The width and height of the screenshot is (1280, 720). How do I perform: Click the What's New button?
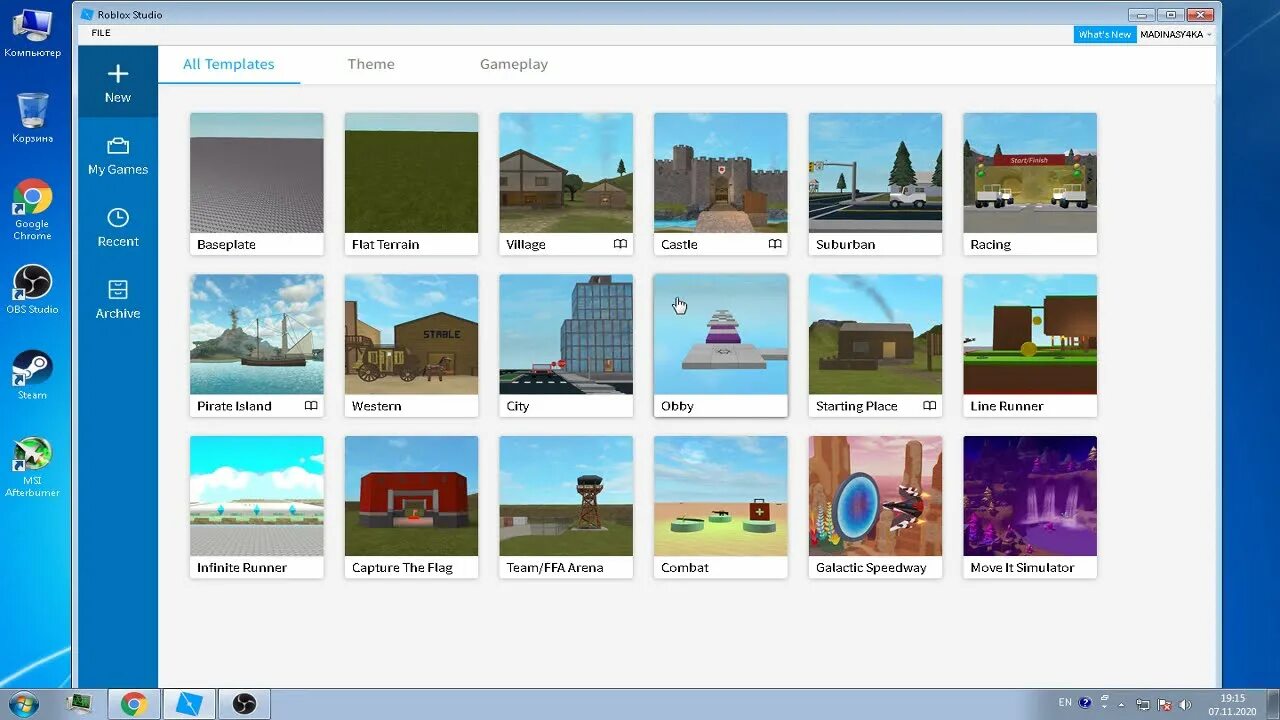click(x=1104, y=33)
